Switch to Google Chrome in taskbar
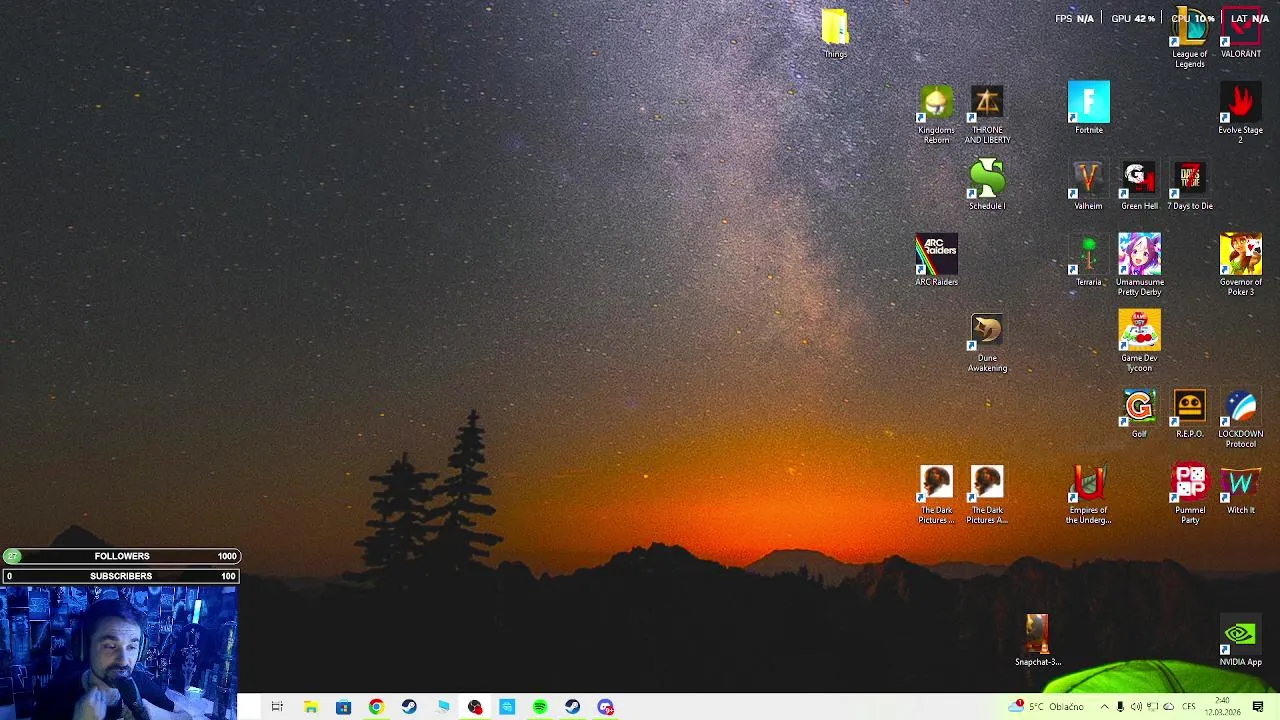The height and width of the screenshot is (720, 1280). 376,707
